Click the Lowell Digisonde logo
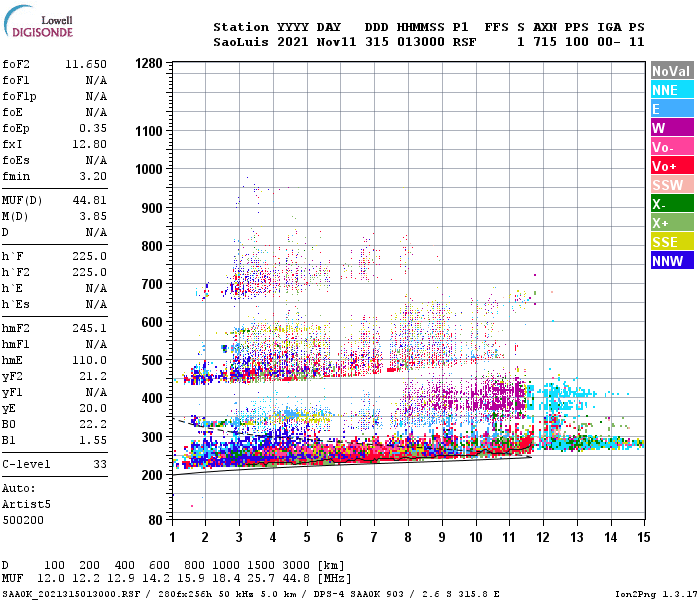Screen dimensions: 700x600 [38, 21]
